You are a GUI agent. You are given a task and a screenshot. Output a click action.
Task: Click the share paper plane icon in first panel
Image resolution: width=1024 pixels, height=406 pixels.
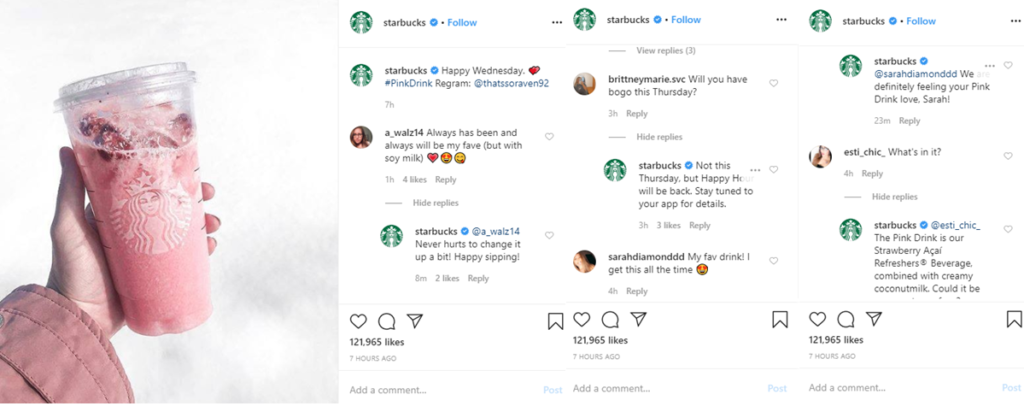415,321
